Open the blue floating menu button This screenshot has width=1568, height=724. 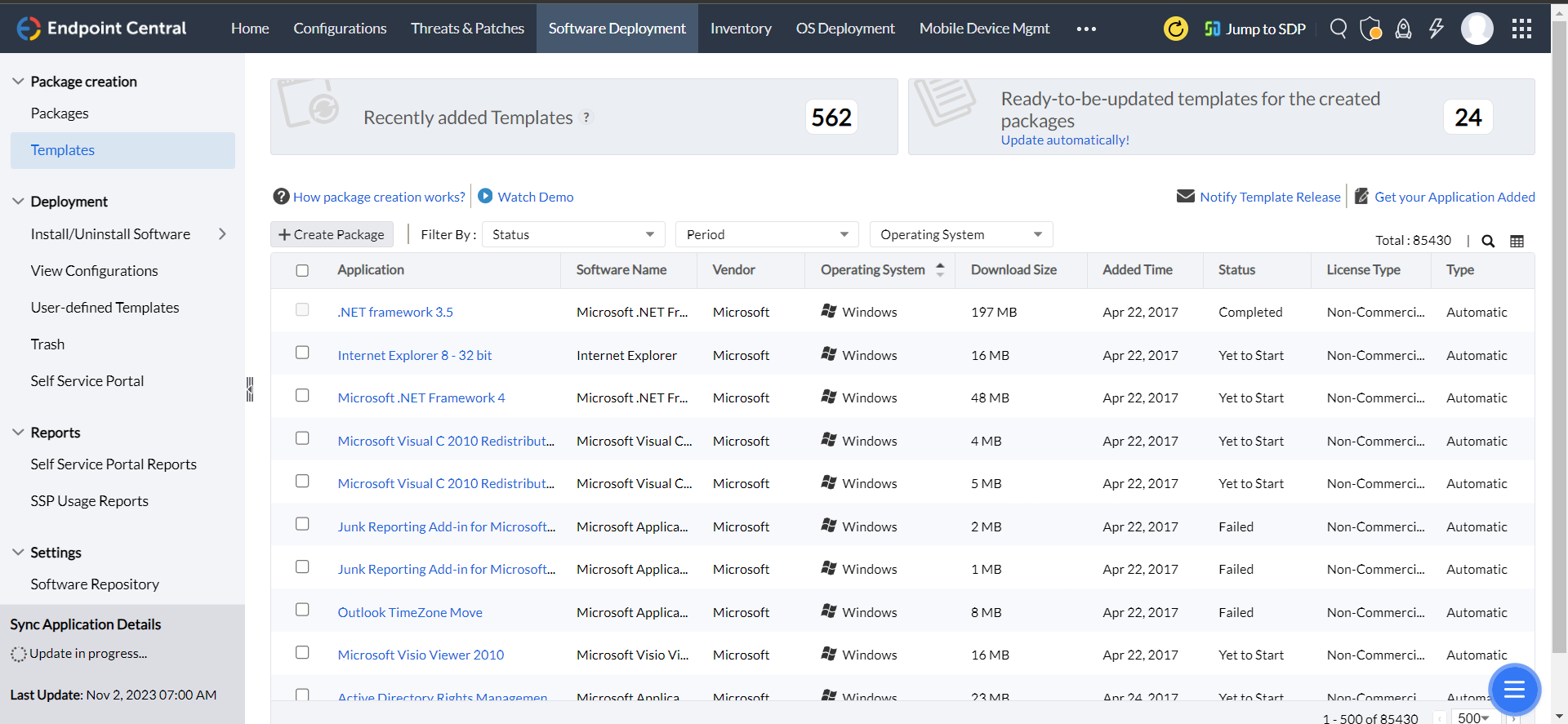click(x=1514, y=690)
